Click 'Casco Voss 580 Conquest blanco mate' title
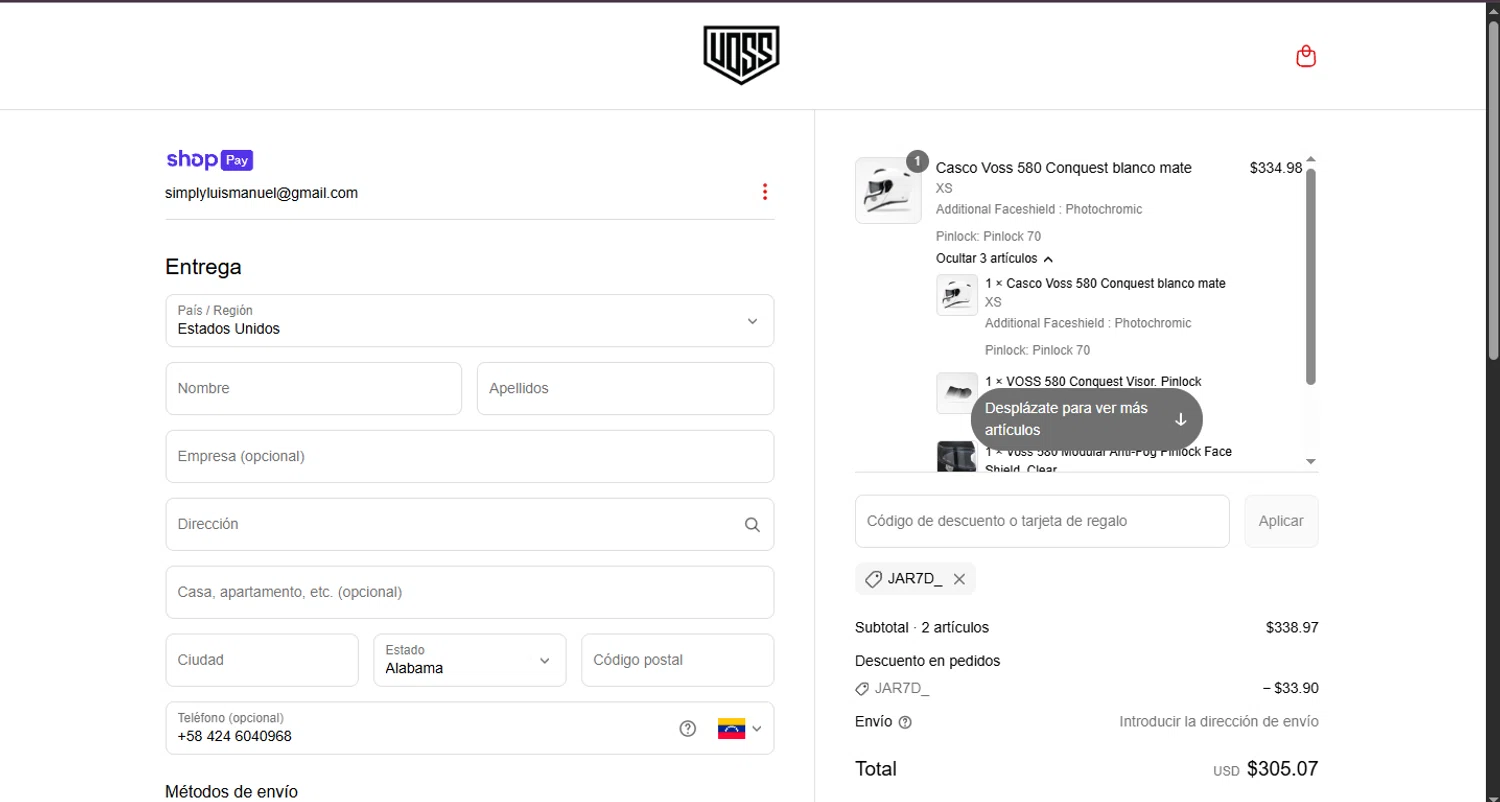 [x=1064, y=168]
